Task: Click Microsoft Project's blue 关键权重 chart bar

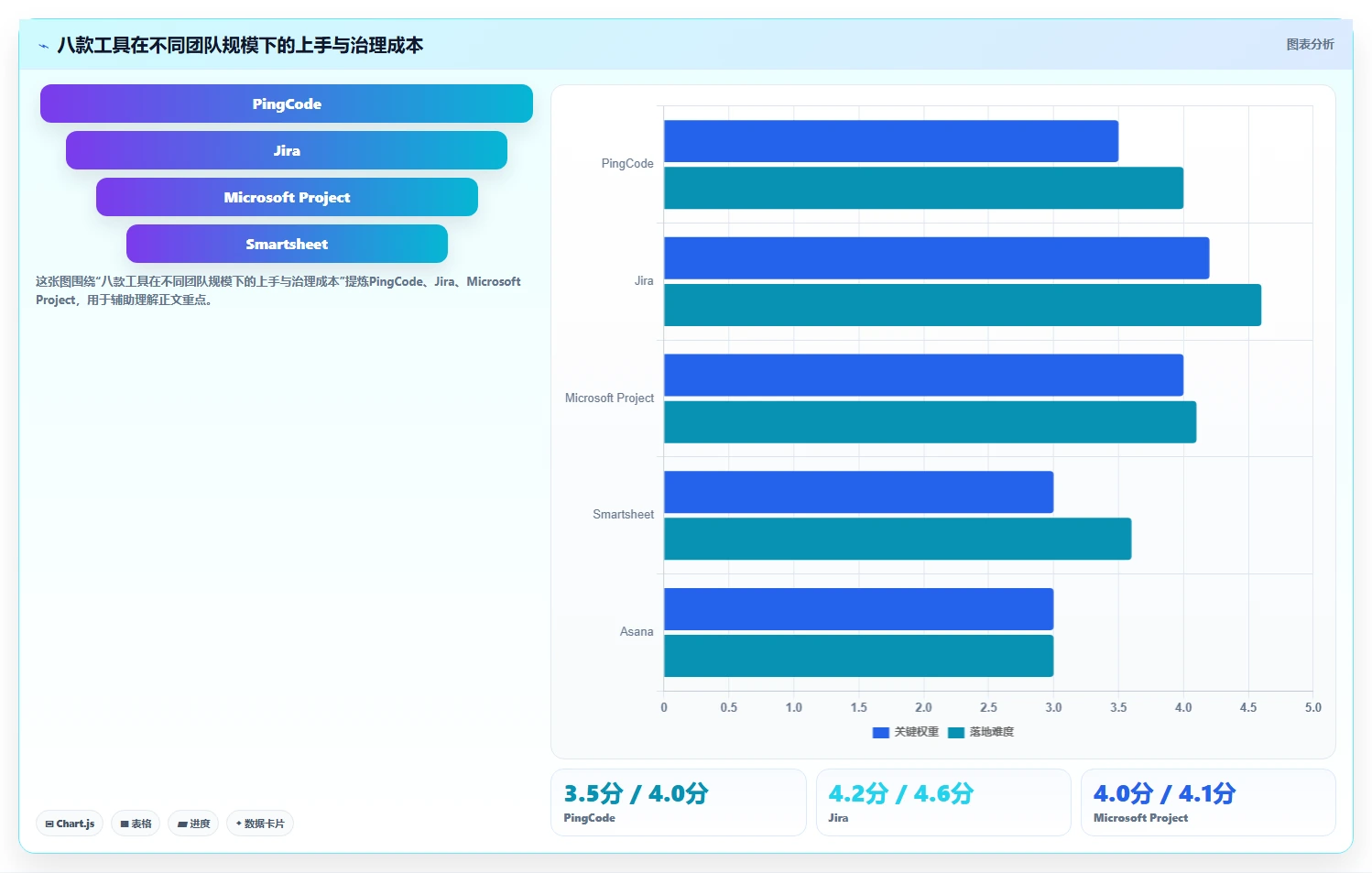Action: pos(923,376)
